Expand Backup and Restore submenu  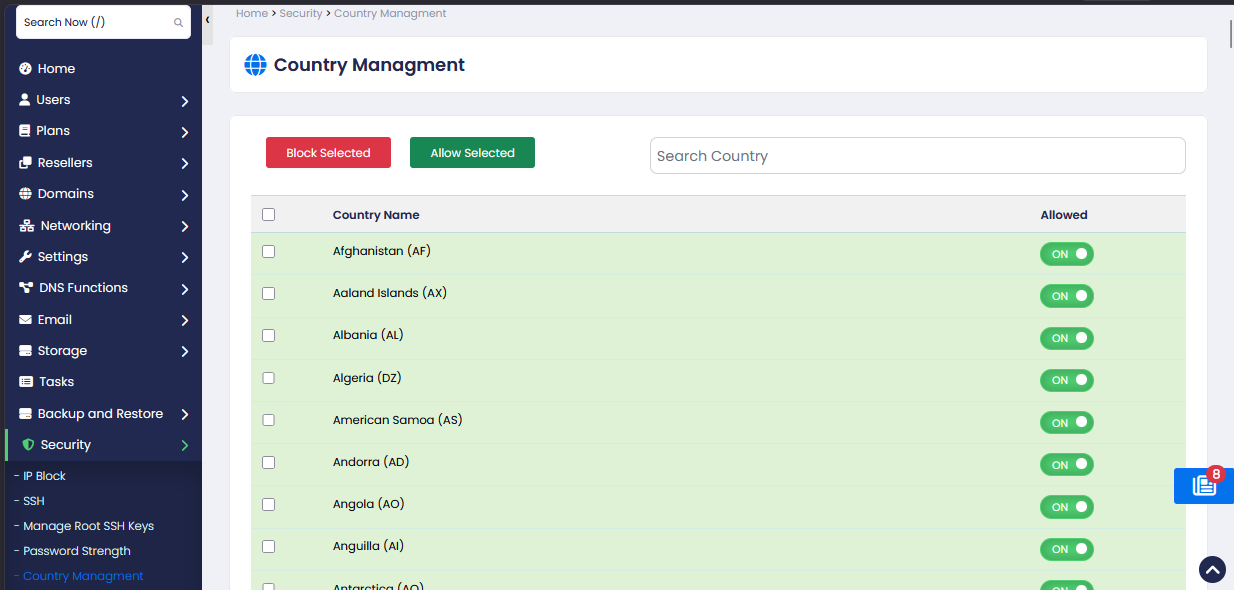185,414
